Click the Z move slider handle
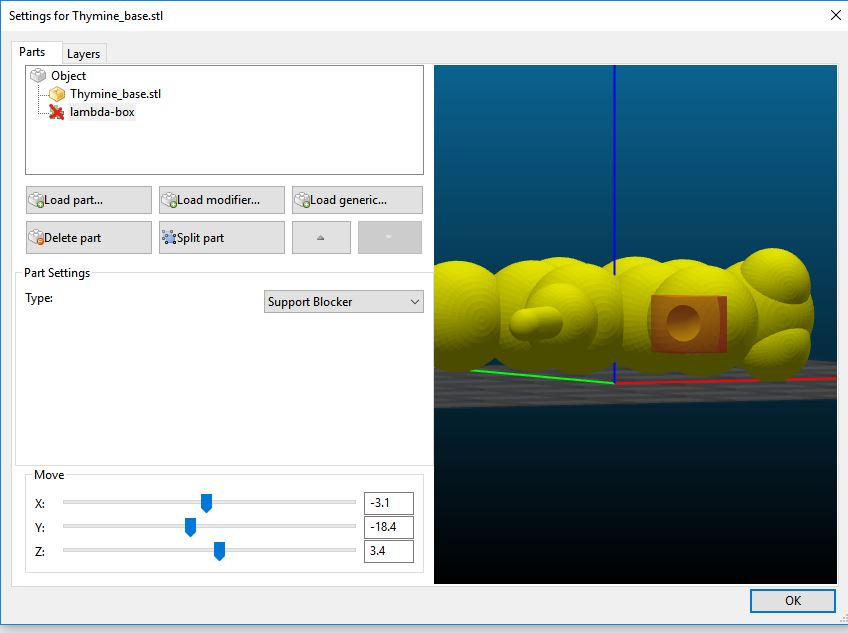848x633 pixels. pos(219,551)
